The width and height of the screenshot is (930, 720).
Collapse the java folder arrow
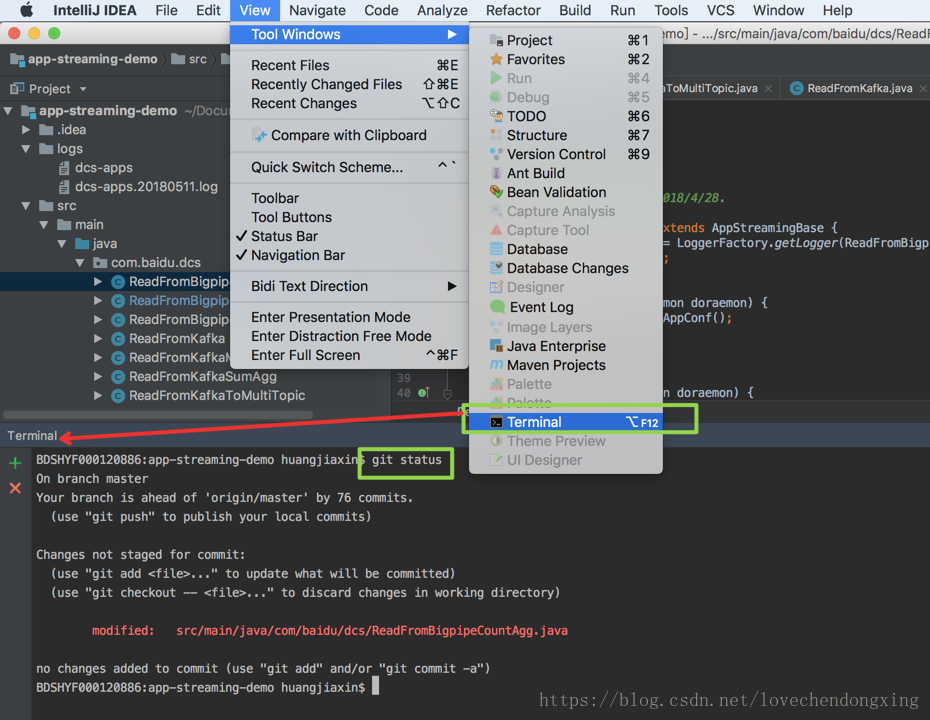pos(62,244)
